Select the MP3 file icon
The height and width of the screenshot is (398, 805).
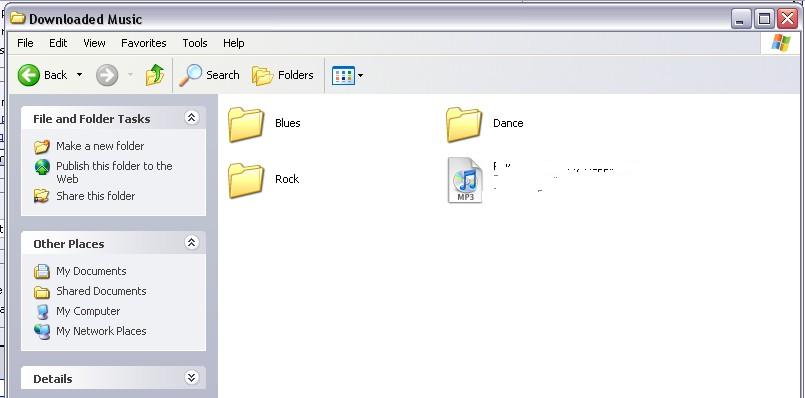click(465, 180)
